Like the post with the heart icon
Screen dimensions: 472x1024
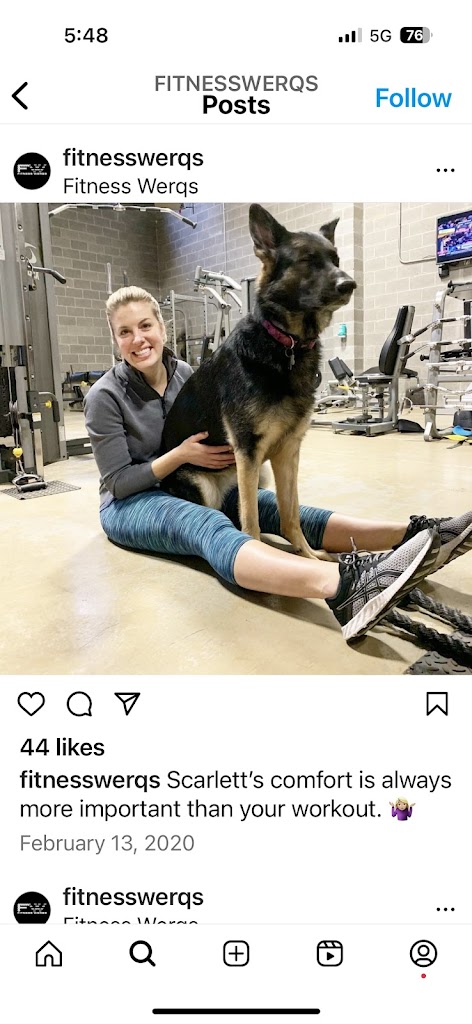pos(31,703)
